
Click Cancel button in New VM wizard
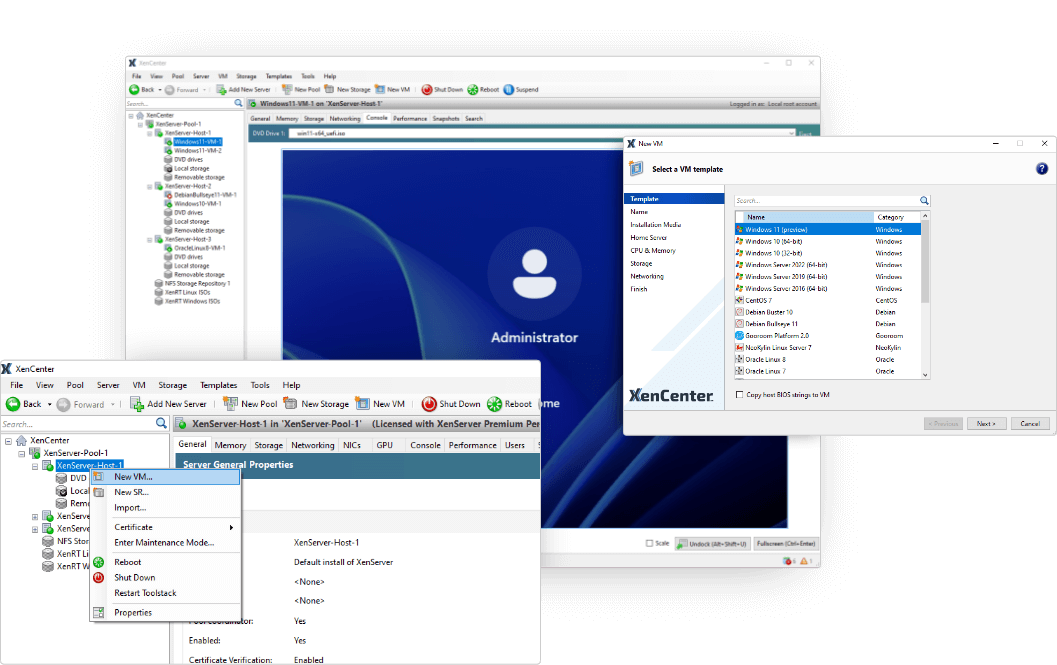1029,424
